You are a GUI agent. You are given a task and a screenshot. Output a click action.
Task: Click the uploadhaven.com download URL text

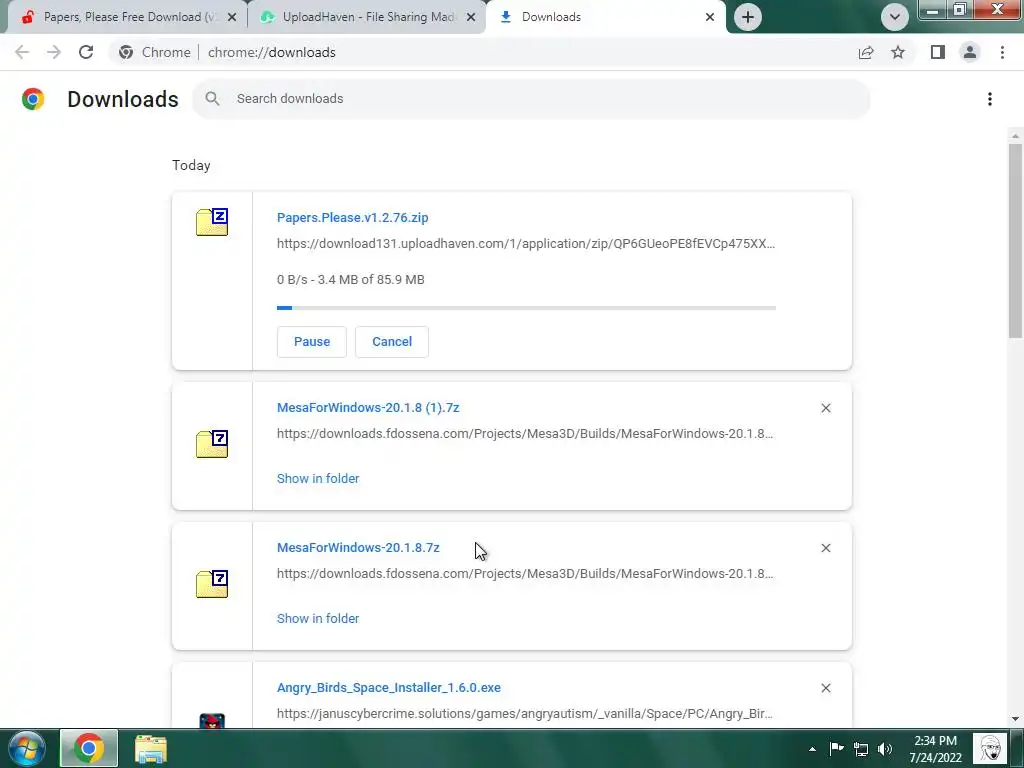tap(526, 244)
